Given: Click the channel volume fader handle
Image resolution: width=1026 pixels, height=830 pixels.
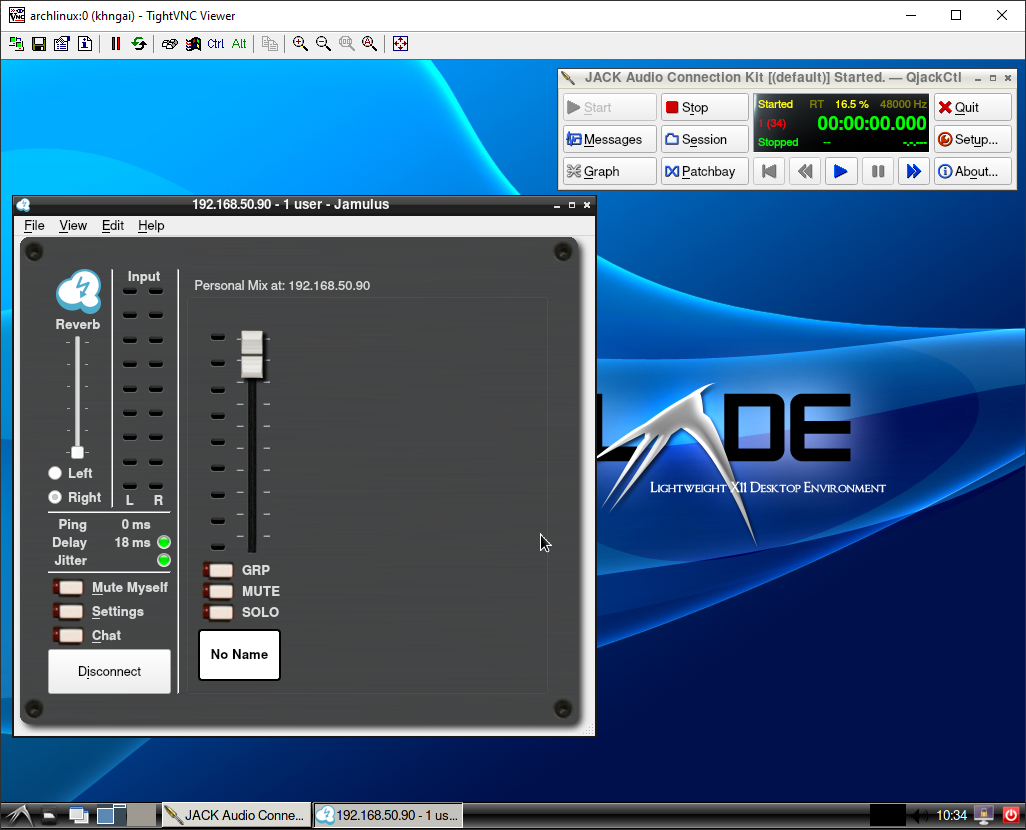Looking at the screenshot, I should click(x=252, y=355).
